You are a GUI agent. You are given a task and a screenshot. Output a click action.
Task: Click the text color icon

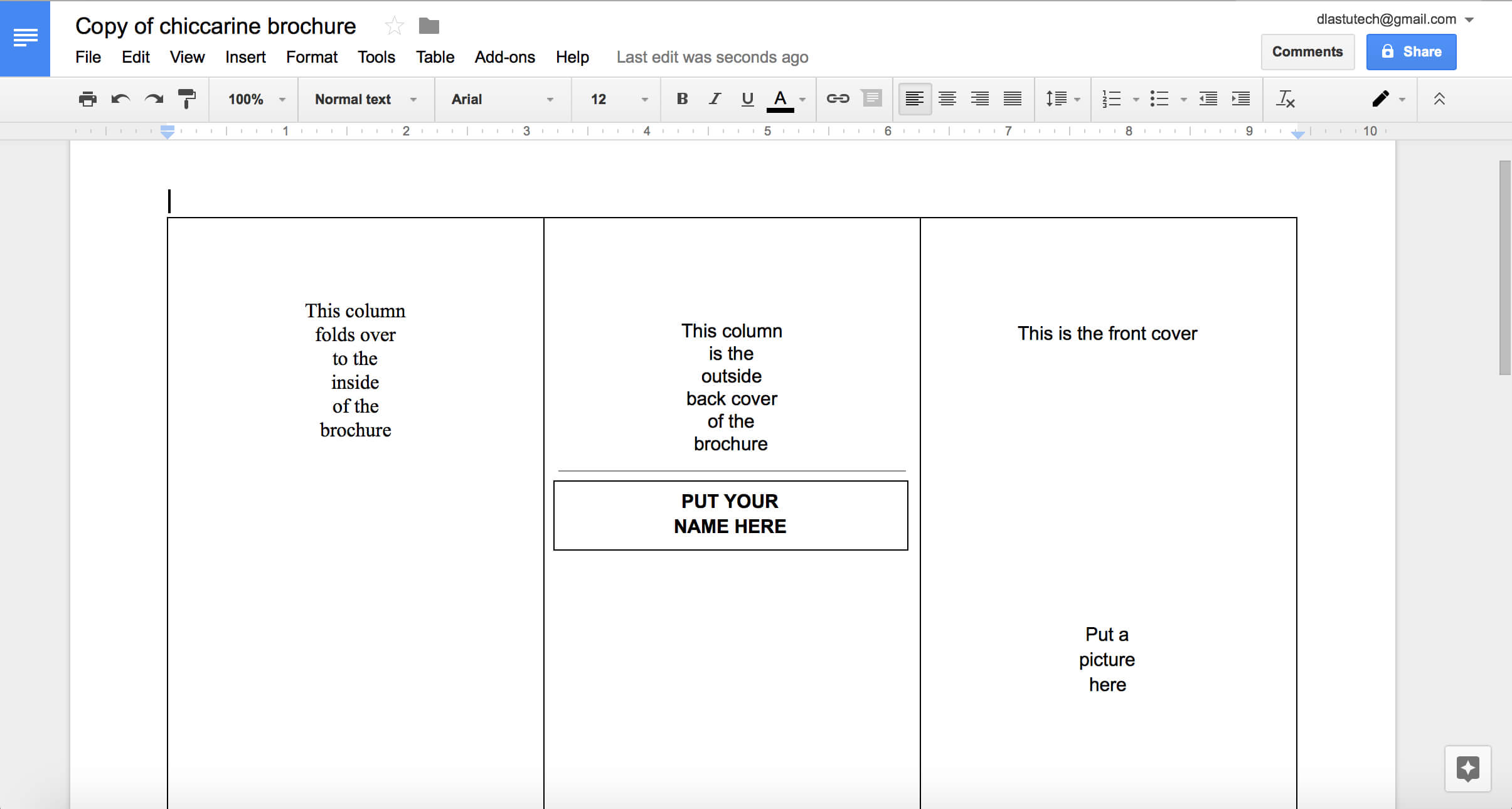tap(781, 98)
